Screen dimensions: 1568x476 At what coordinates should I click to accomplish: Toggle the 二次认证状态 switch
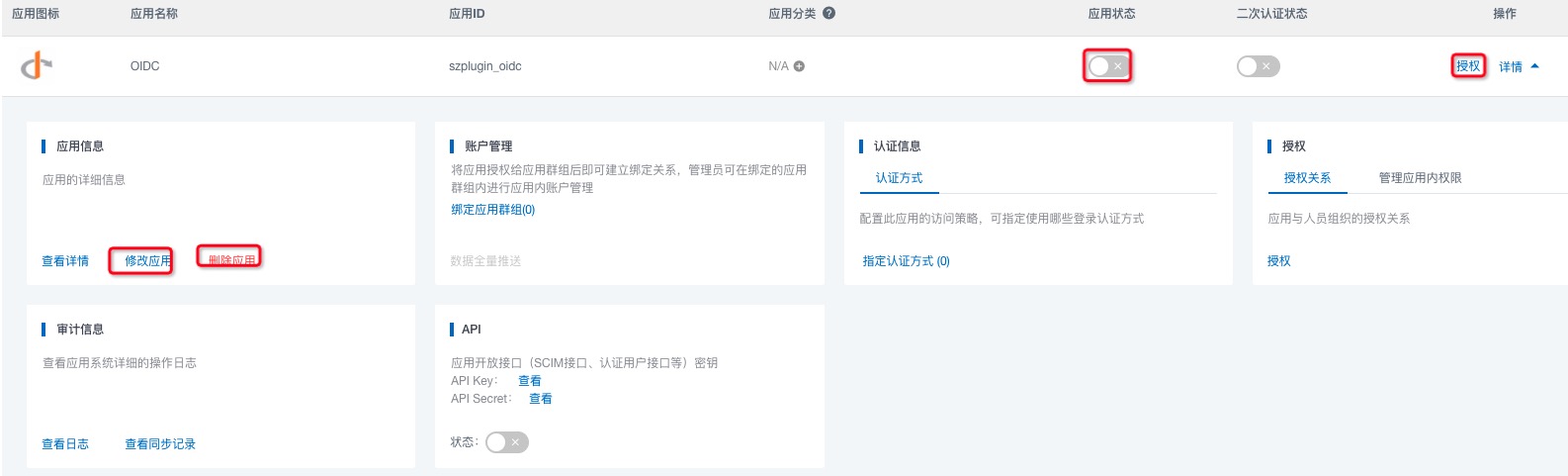pos(1258,66)
